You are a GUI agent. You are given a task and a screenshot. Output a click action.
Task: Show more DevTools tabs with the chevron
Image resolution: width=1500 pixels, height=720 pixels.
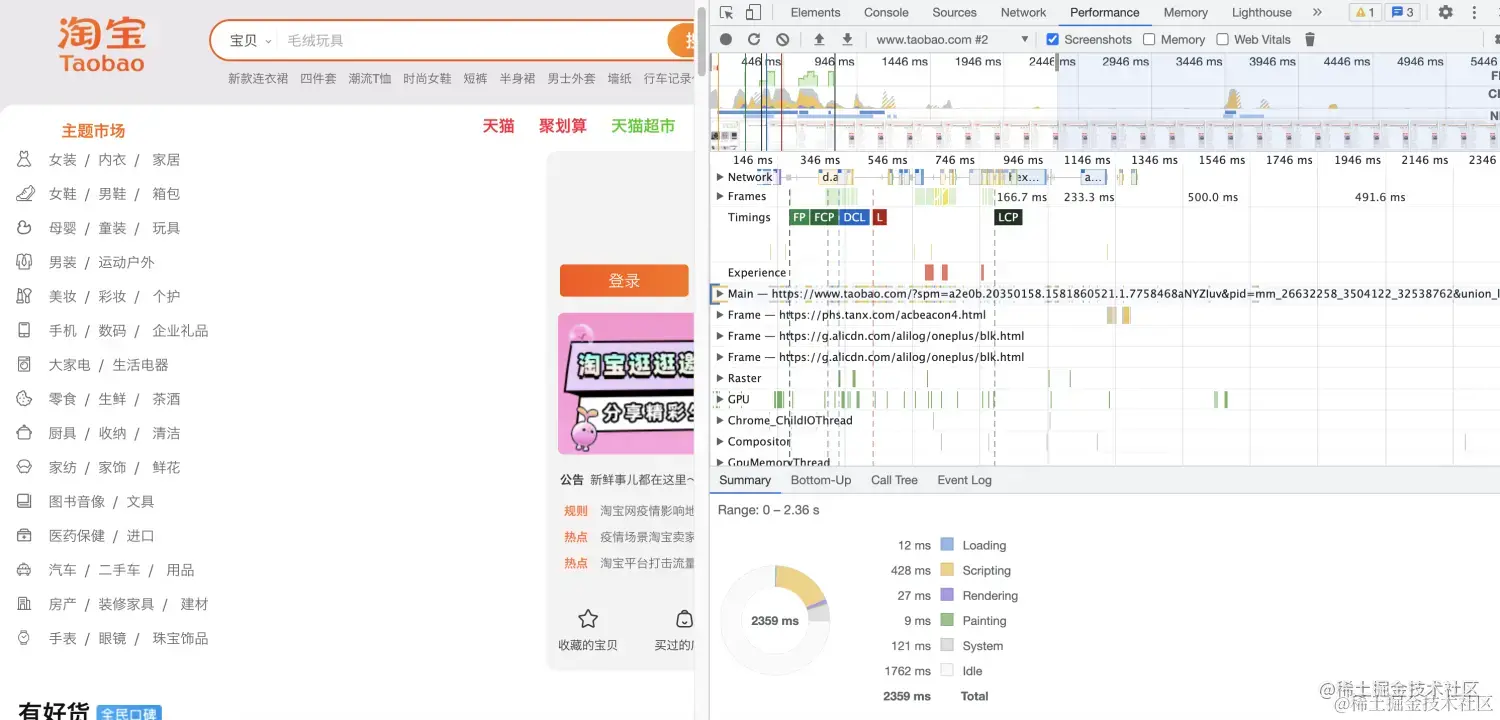tap(1317, 12)
